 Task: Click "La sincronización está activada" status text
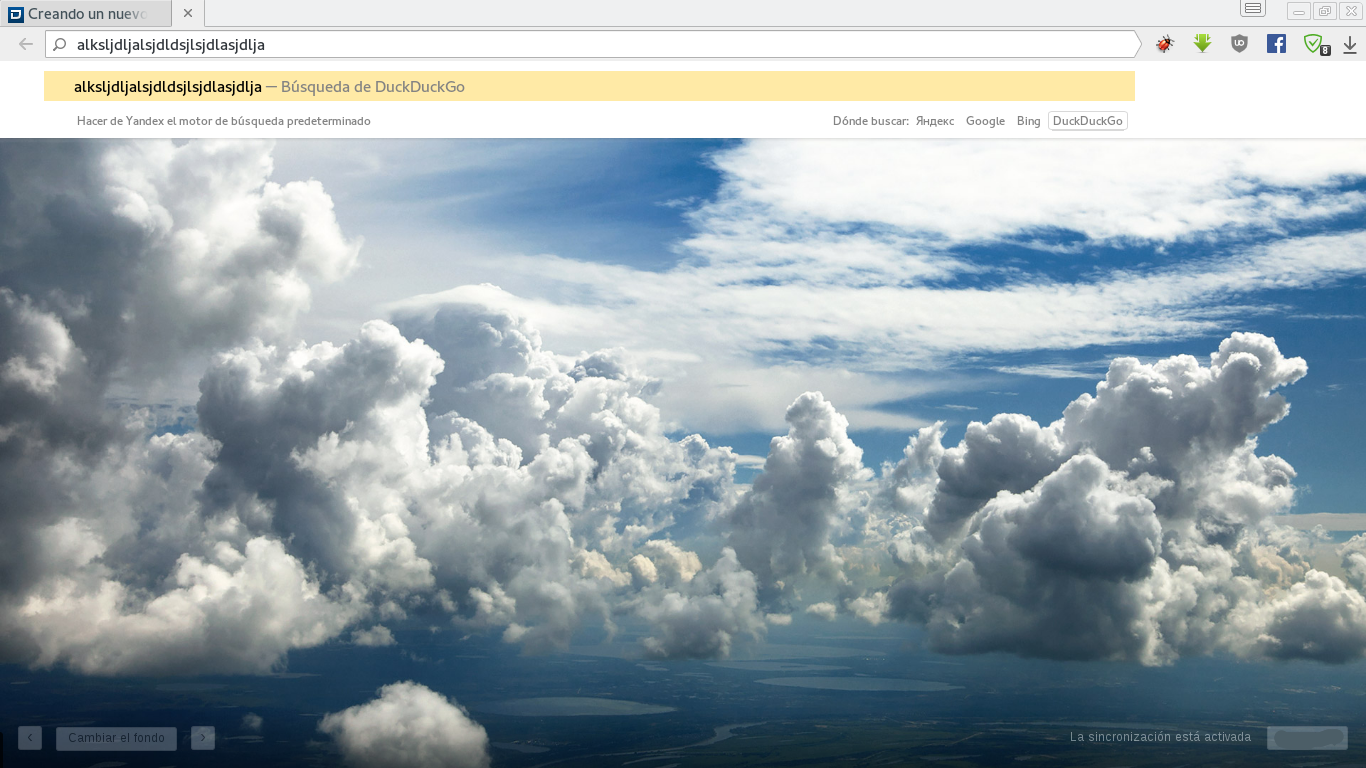(1160, 737)
